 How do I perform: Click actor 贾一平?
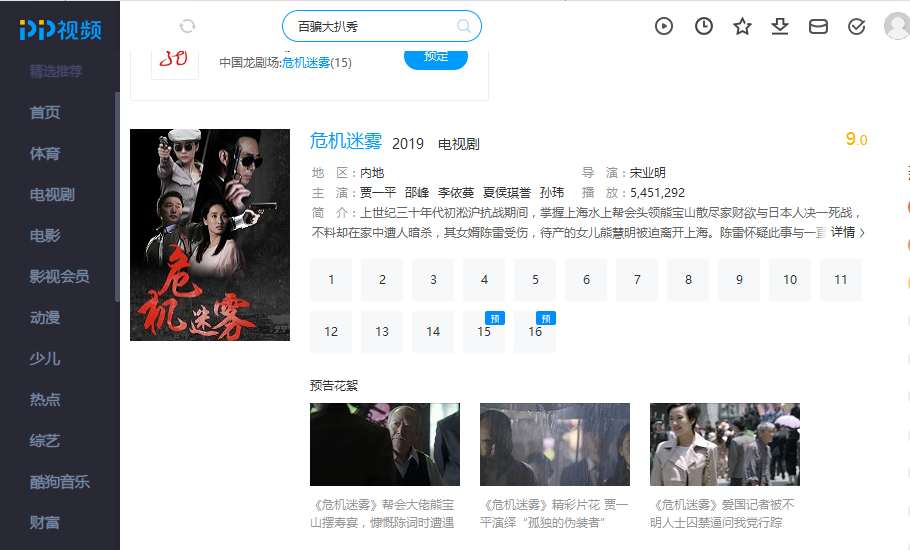tap(378, 193)
